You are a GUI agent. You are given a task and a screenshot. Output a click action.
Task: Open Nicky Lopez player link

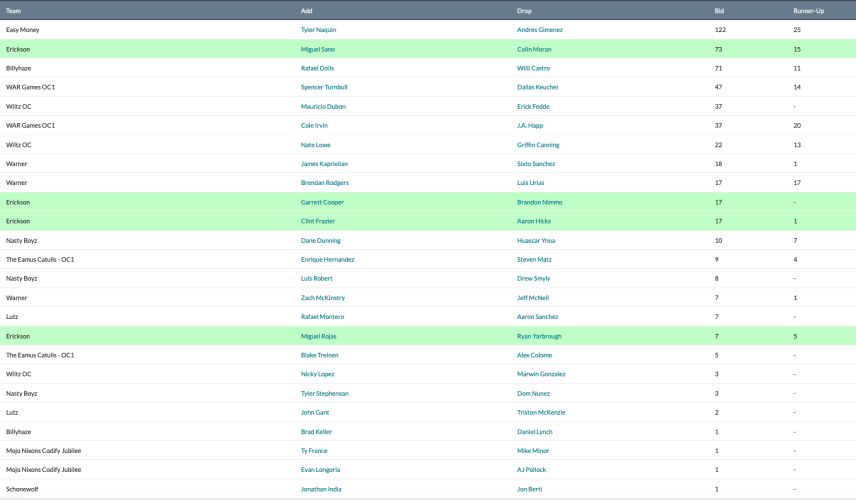coord(317,374)
